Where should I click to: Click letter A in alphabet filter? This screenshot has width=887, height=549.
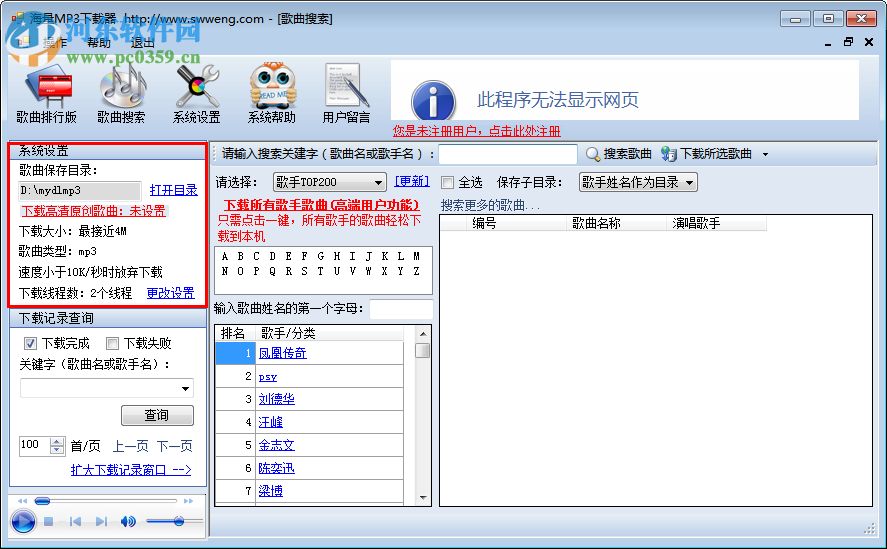point(225,256)
